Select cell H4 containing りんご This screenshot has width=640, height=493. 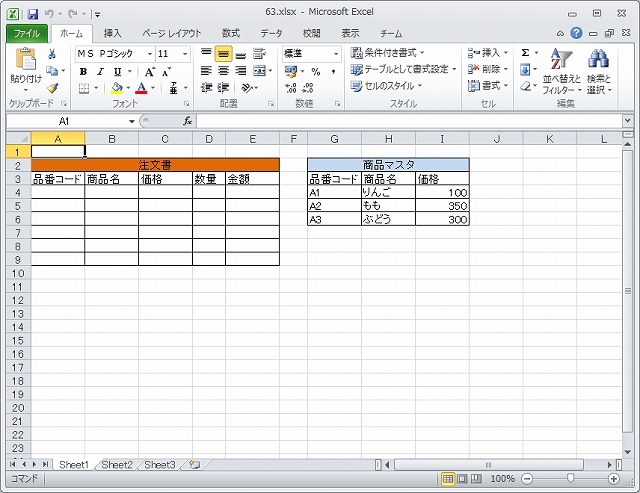[388, 192]
